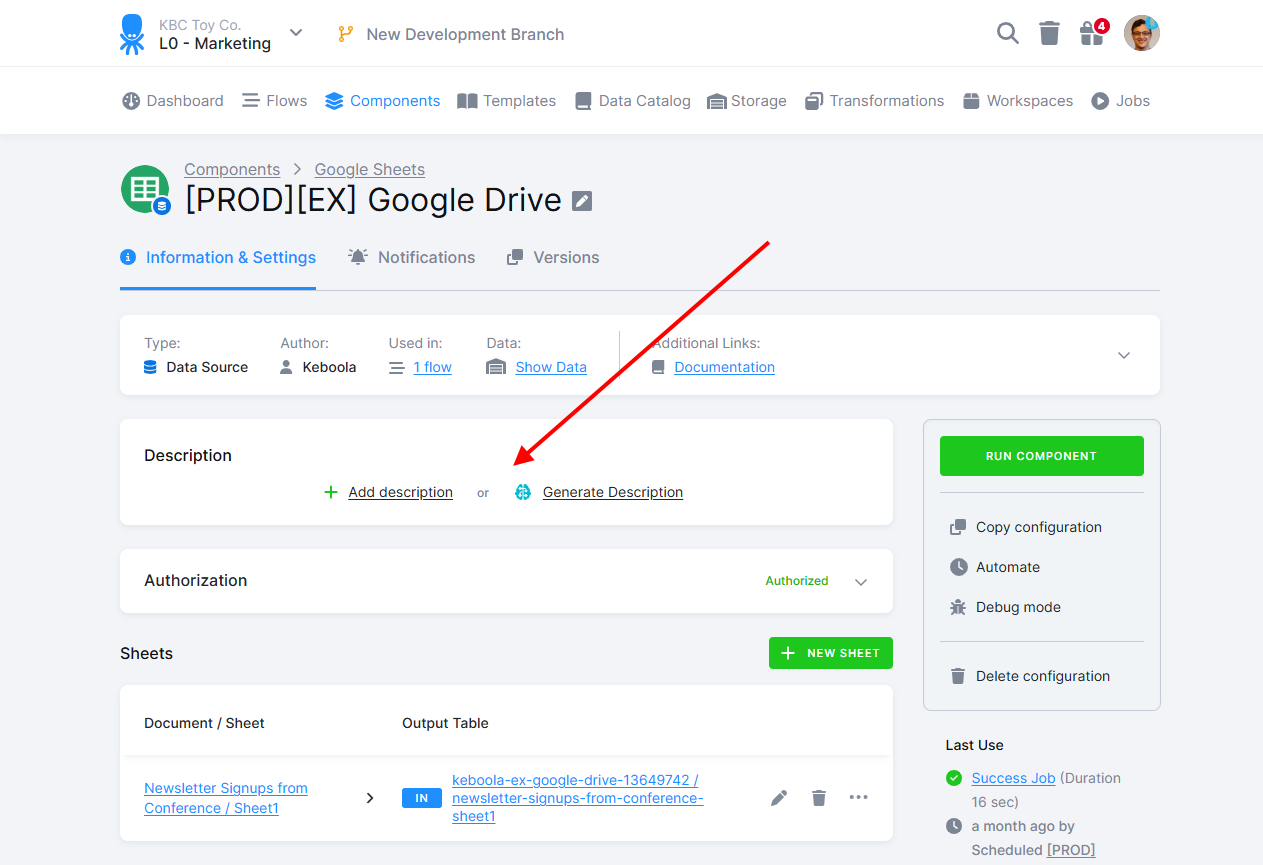Viewport: 1263px width, 865px height.
Task: Open the Success Job link
Action: click(x=1013, y=778)
